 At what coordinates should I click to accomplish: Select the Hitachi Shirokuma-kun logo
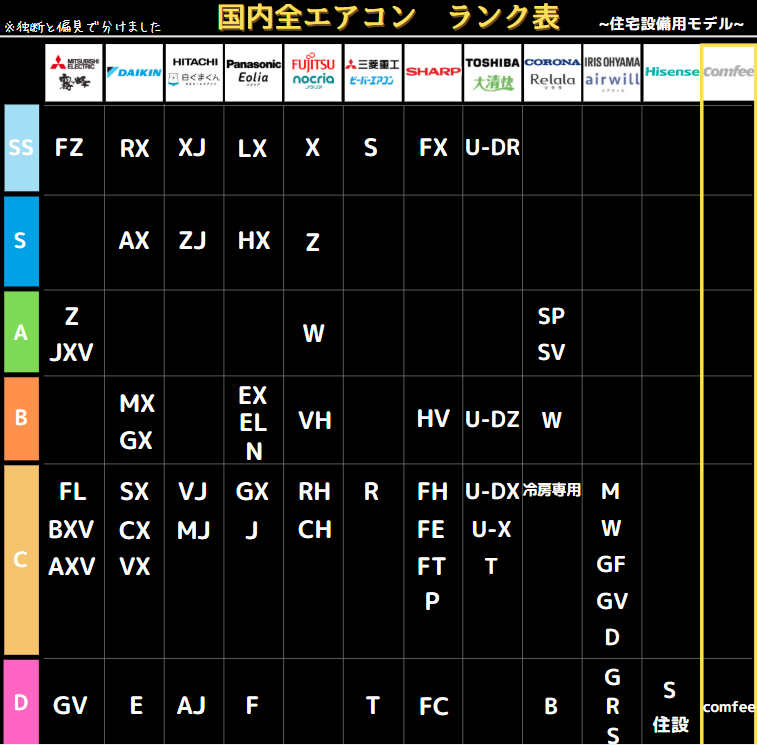195,72
